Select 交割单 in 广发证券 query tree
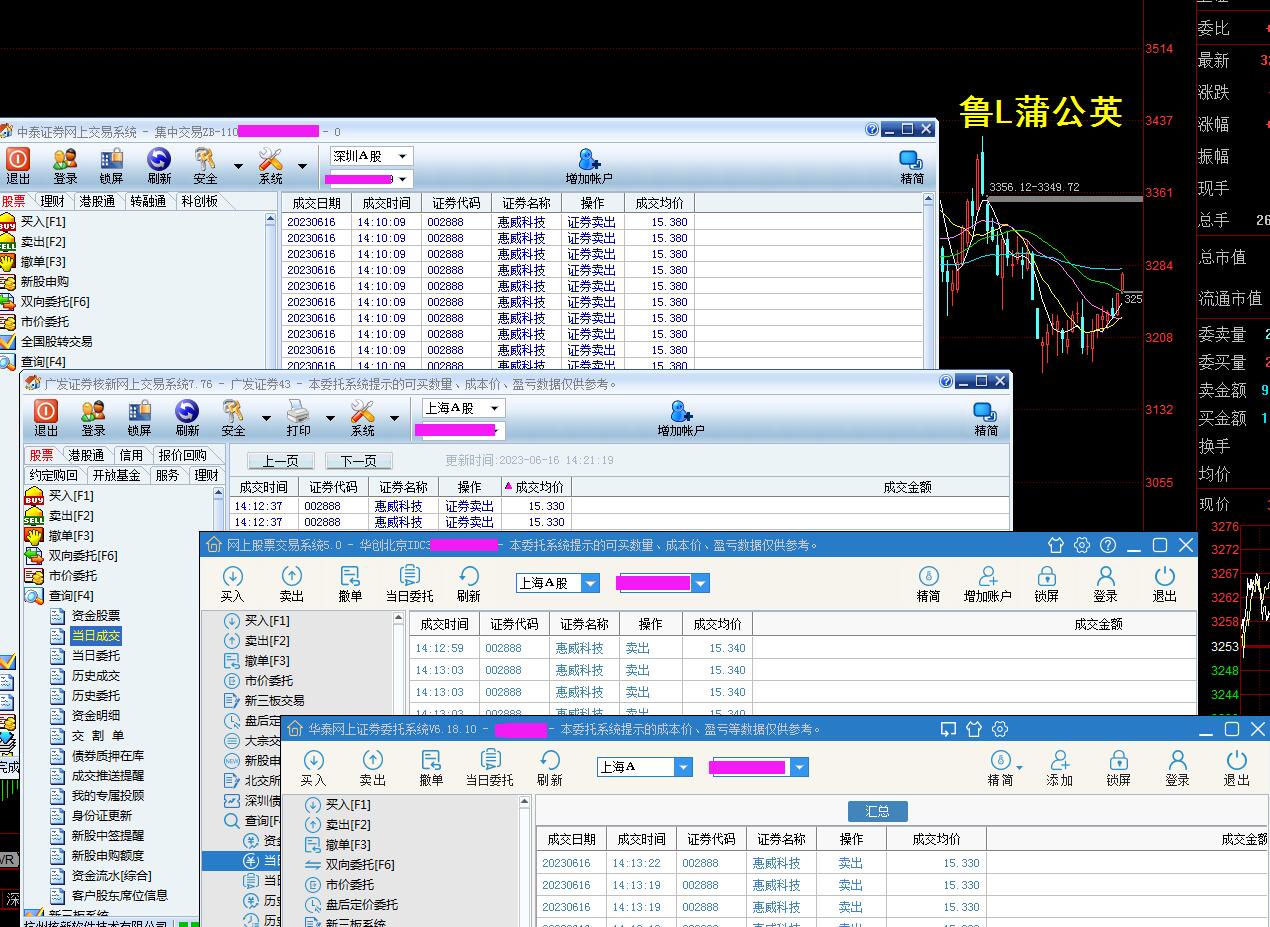The width and height of the screenshot is (1270, 927). click(98, 735)
